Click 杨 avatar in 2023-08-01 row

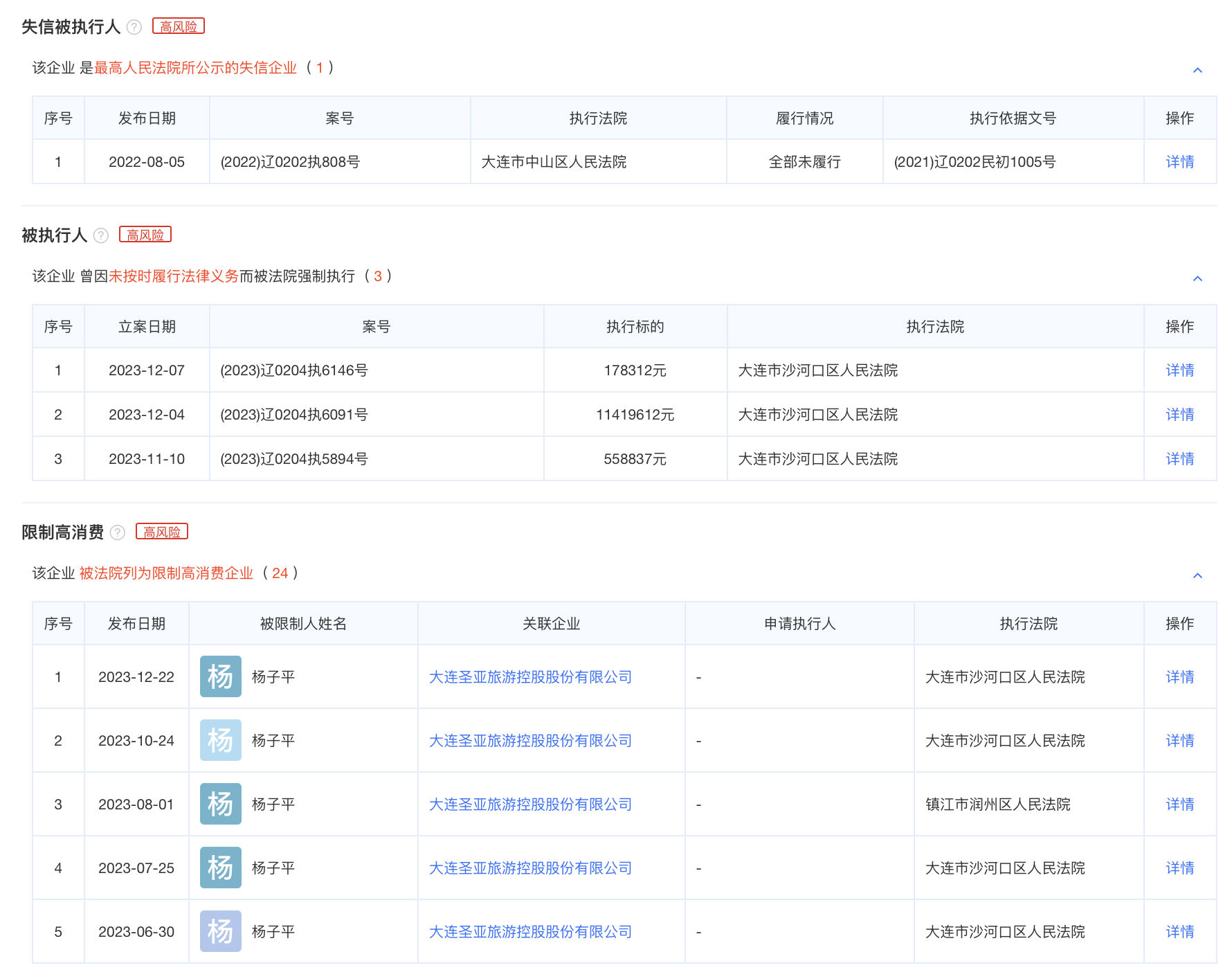(x=221, y=804)
